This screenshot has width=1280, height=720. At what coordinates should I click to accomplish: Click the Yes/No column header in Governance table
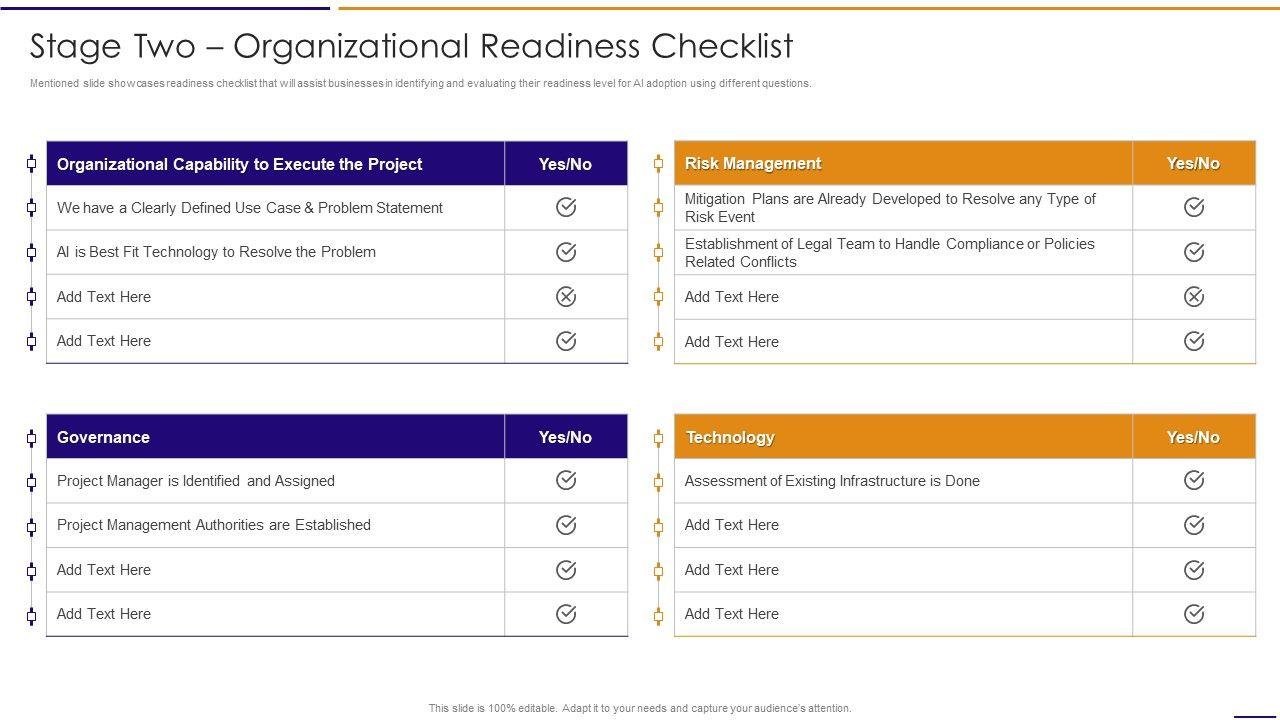click(566, 438)
